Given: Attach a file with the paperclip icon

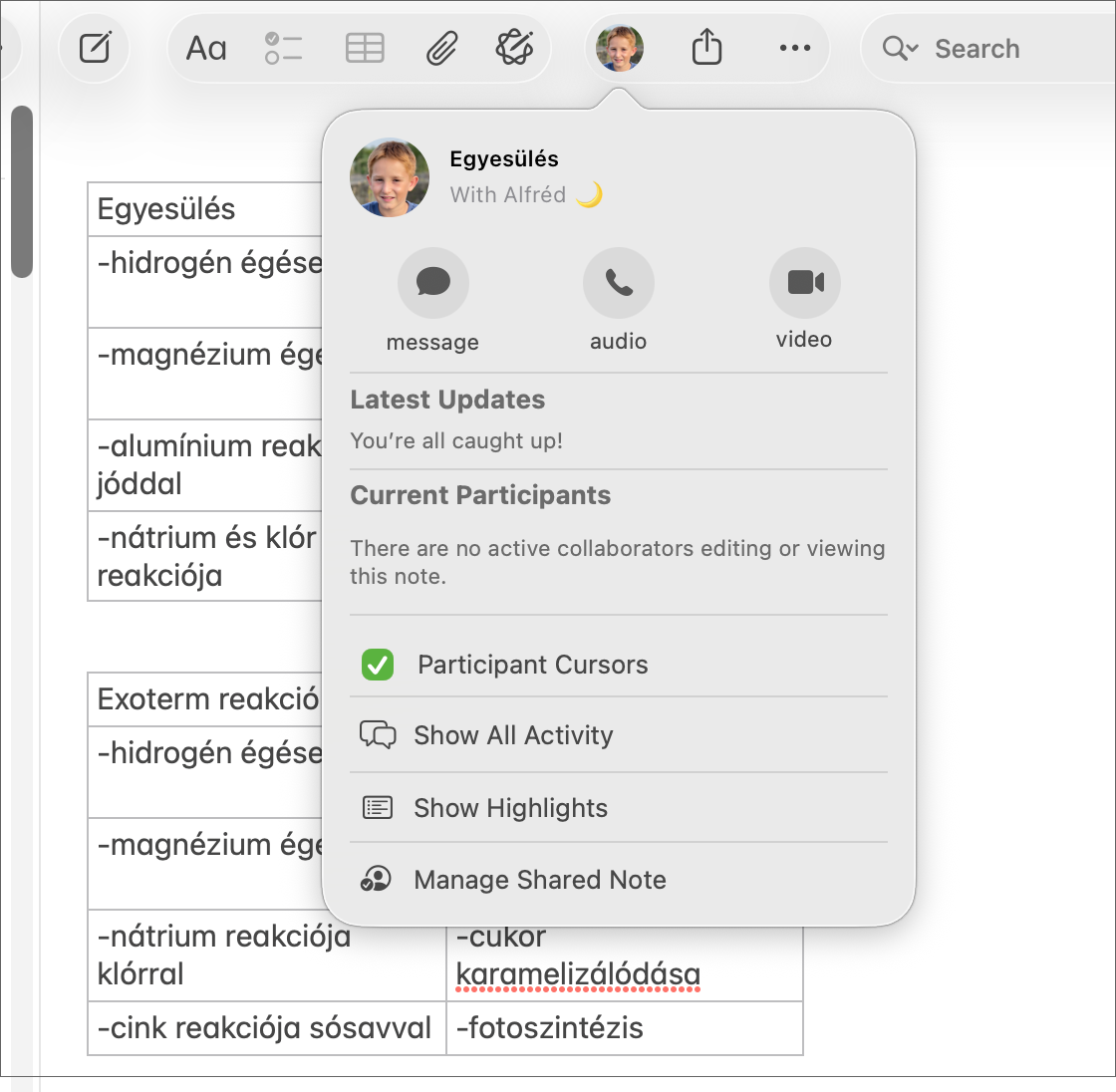Looking at the screenshot, I should tap(441, 48).
